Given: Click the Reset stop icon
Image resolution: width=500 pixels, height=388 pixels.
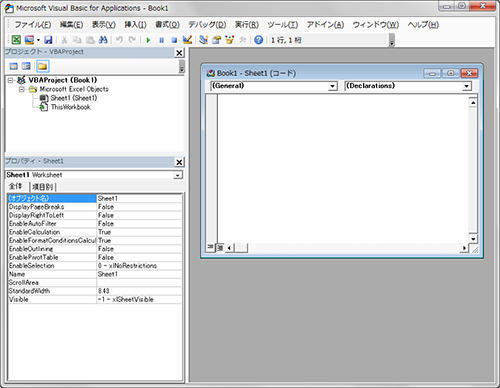Looking at the screenshot, I should (174, 40).
